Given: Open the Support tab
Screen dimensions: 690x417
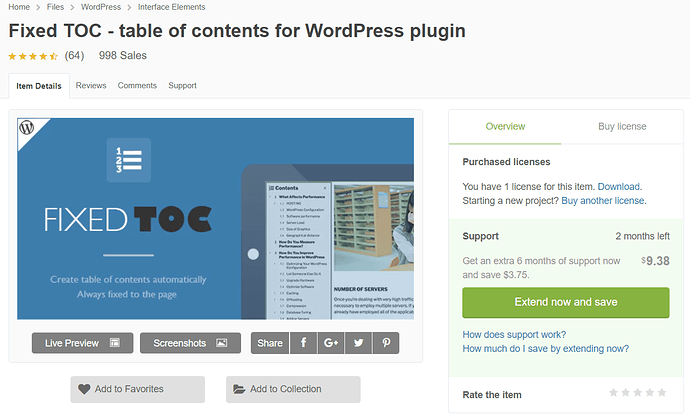Looking at the screenshot, I should click(x=182, y=85).
